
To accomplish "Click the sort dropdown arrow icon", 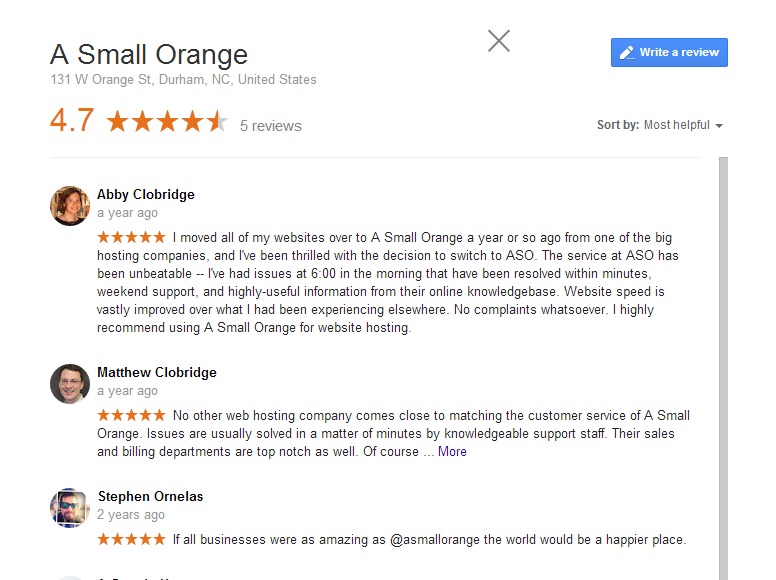I will point(719,126).
